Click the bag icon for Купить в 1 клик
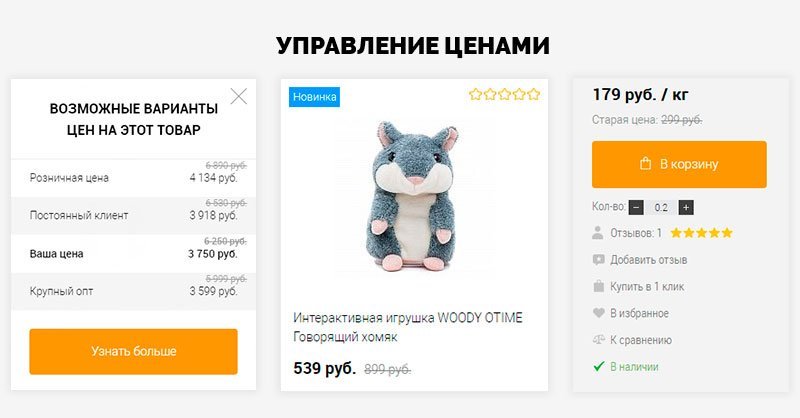Screen dimensions: 800x418 click(x=598, y=286)
